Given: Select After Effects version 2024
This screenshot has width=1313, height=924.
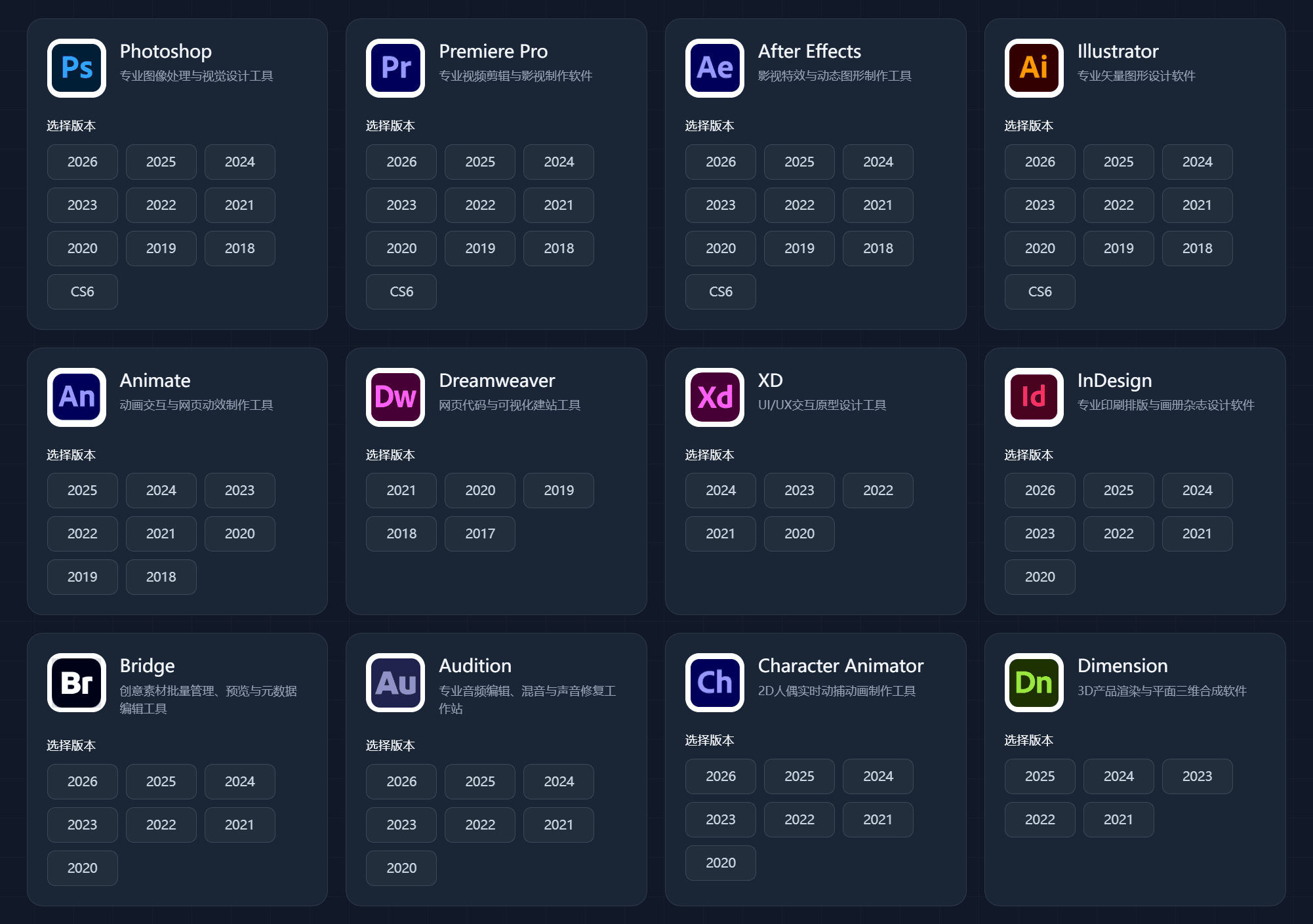Looking at the screenshot, I should (878, 162).
